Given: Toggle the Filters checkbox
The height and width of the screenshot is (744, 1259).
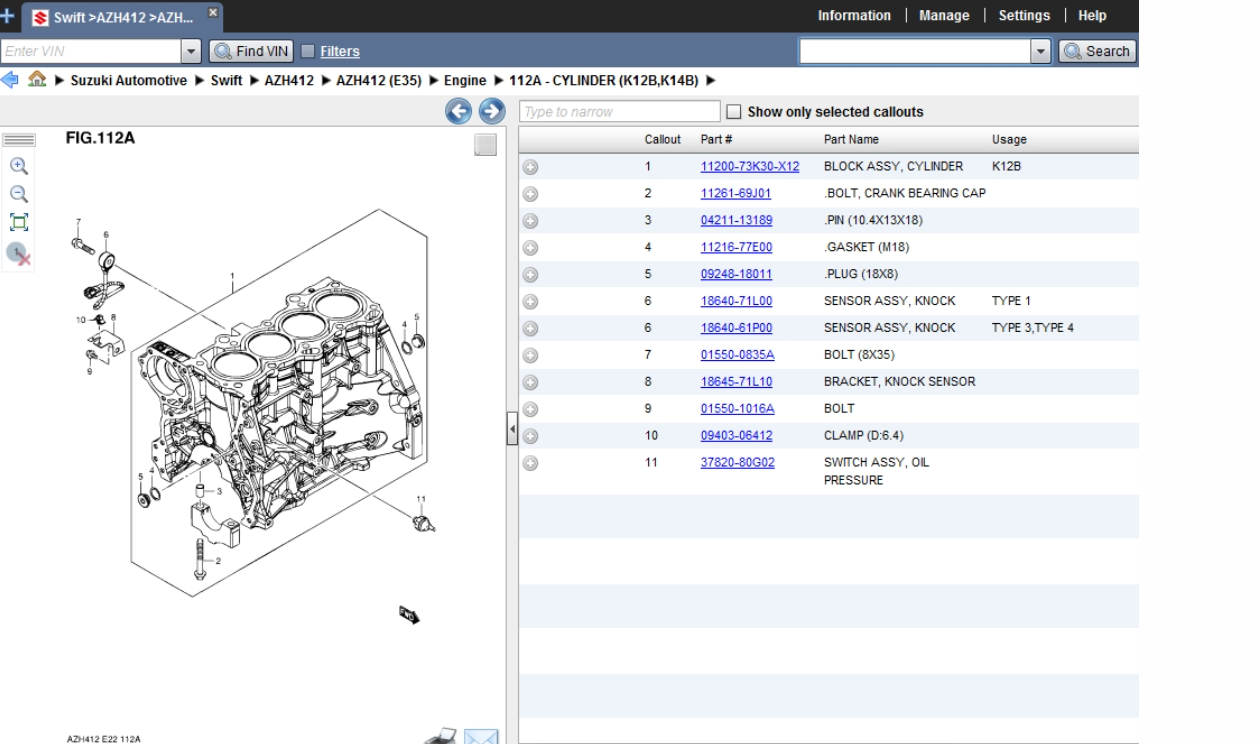Looking at the screenshot, I should coord(308,51).
